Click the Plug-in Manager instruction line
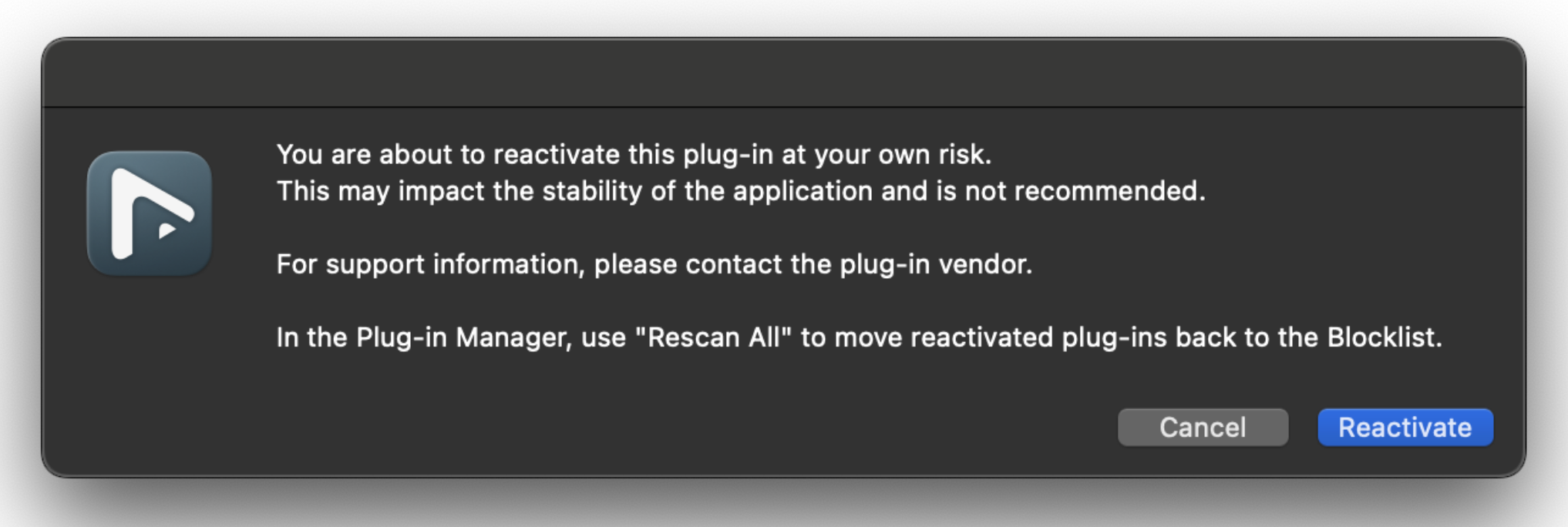Screen dimensions: 1568x527 pos(858,337)
